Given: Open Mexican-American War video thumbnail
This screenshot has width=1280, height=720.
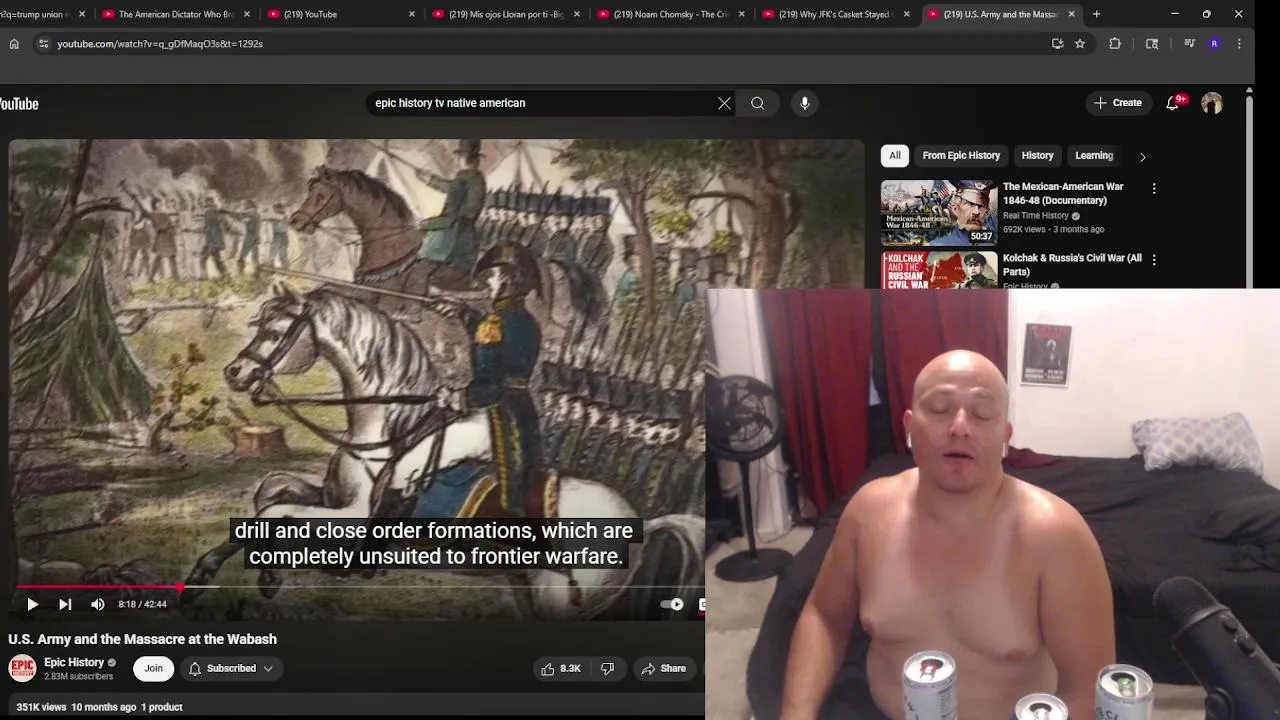Looking at the screenshot, I should [939, 213].
